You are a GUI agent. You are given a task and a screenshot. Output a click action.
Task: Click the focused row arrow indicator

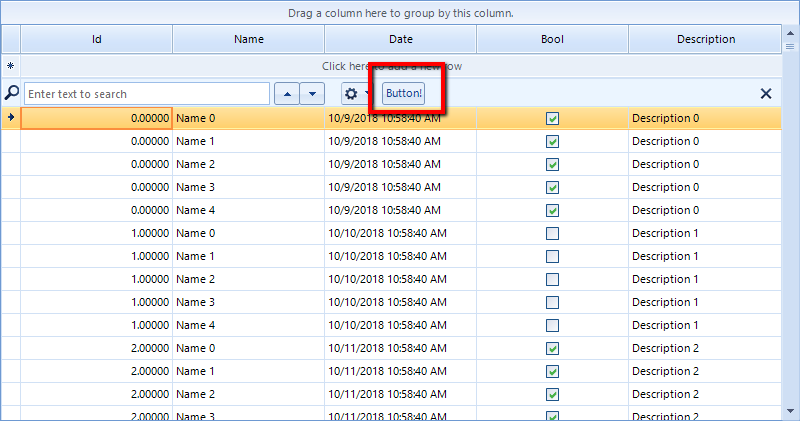pyautogui.click(x=10, y=118)
